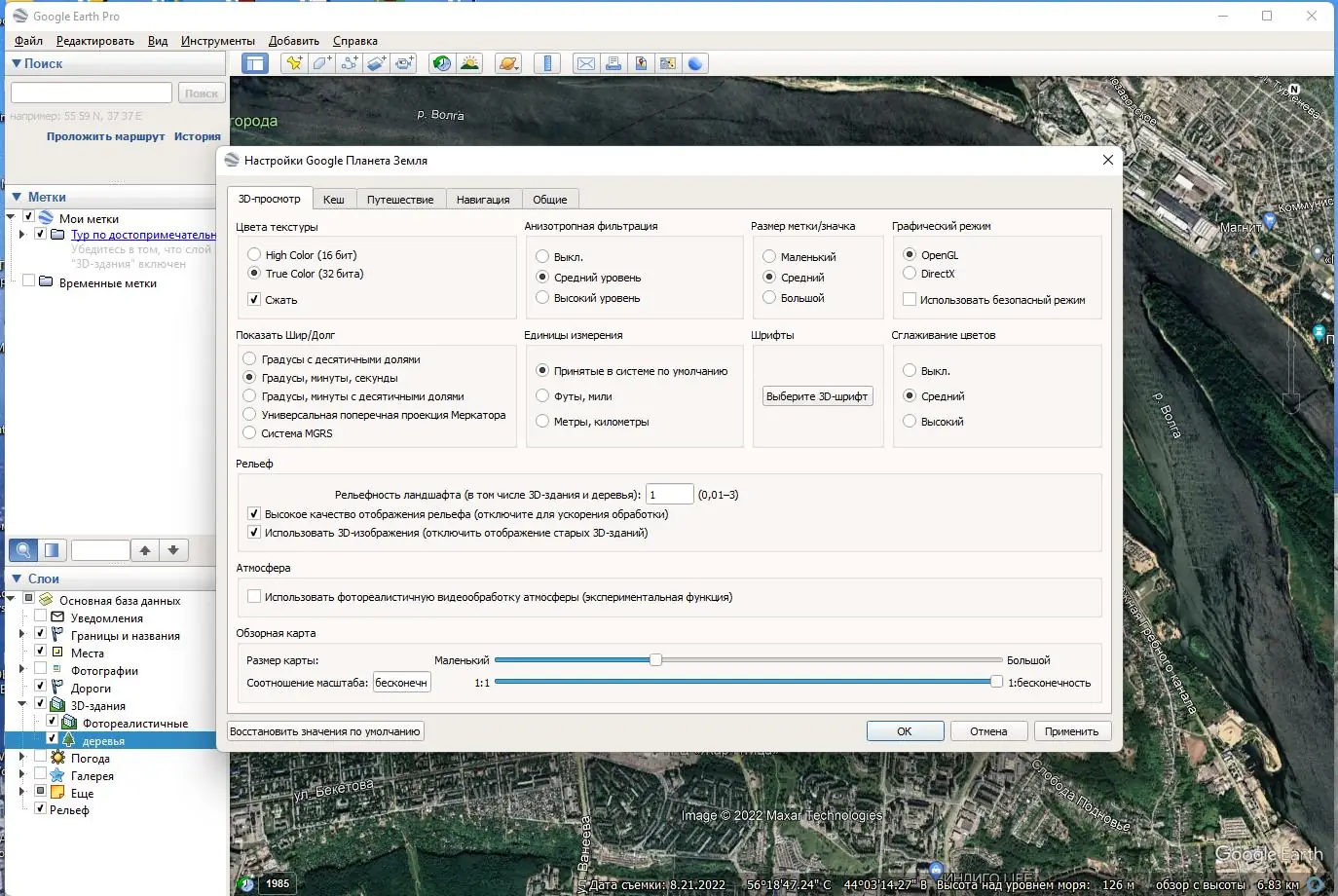Click the Gallery star icon in Layers

pyautogui.click(x=57, y=775)
